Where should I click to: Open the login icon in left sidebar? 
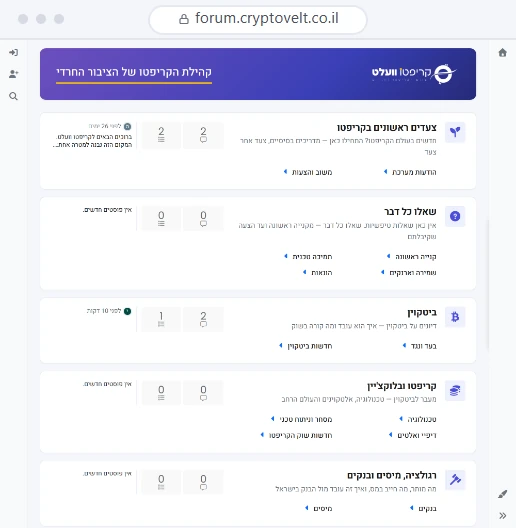13,53
